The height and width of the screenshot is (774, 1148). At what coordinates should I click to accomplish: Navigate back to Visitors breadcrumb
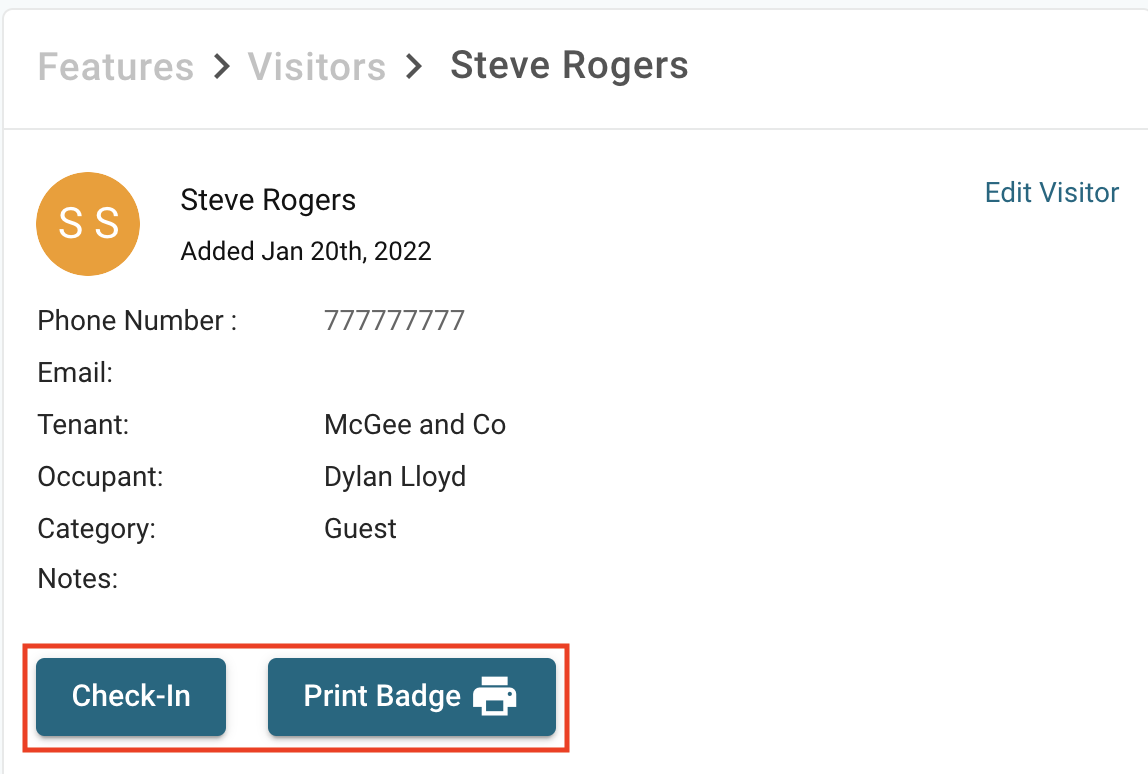317,67
